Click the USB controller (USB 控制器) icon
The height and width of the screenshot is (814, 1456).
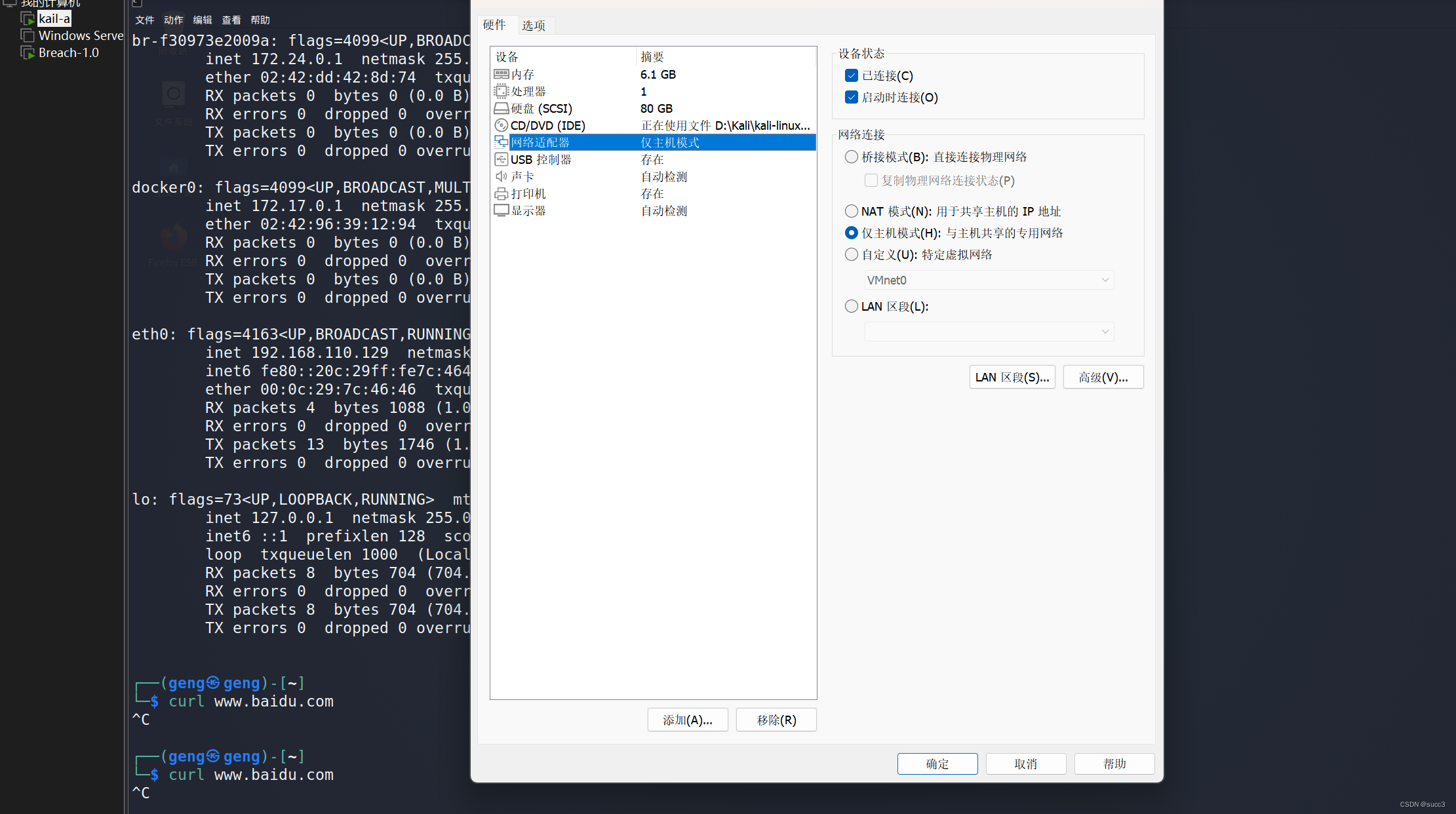click(x=501, y=160)
